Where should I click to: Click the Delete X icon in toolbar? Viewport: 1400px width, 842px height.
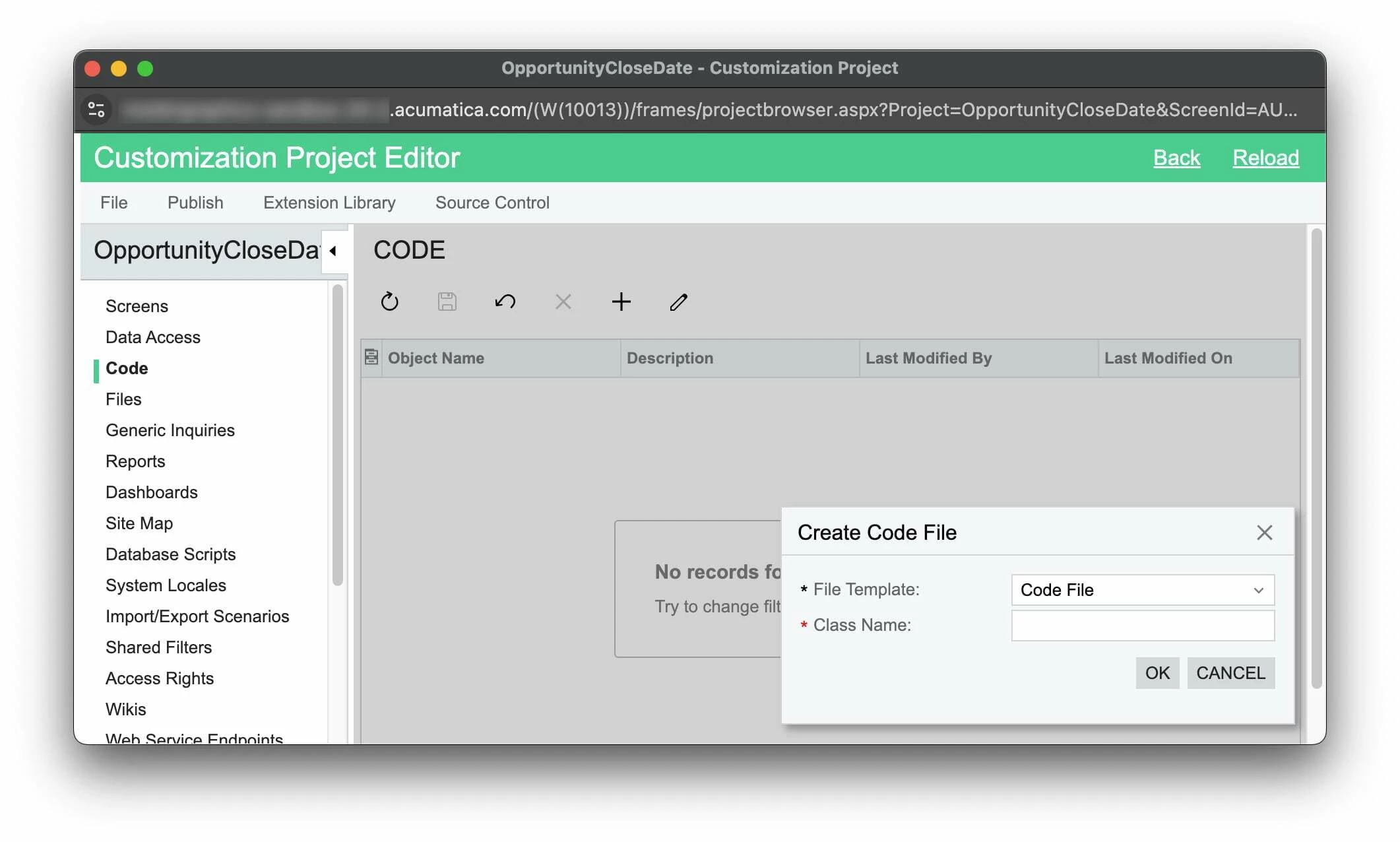[563, 302]
